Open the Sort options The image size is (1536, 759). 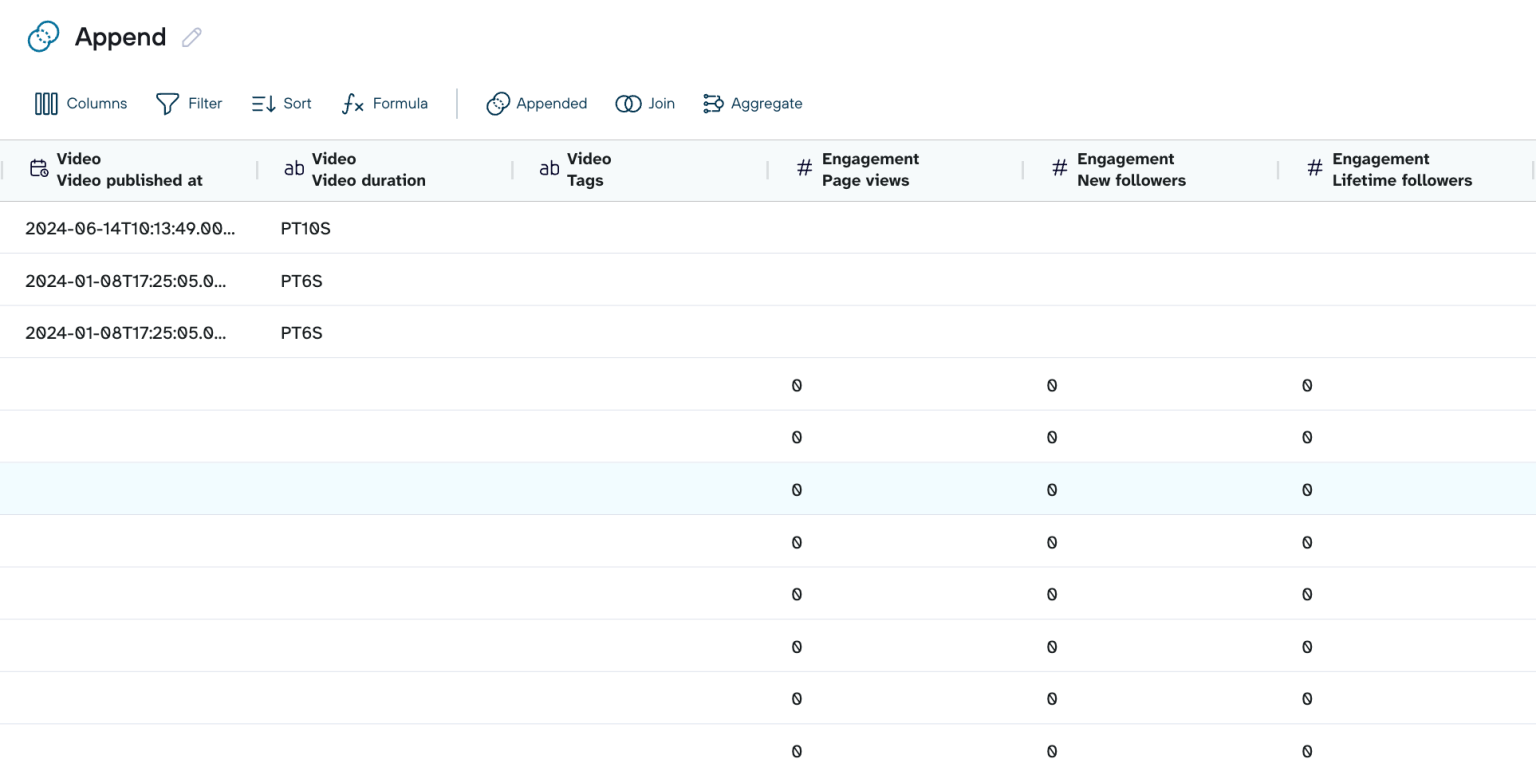(x=281, y=103)
